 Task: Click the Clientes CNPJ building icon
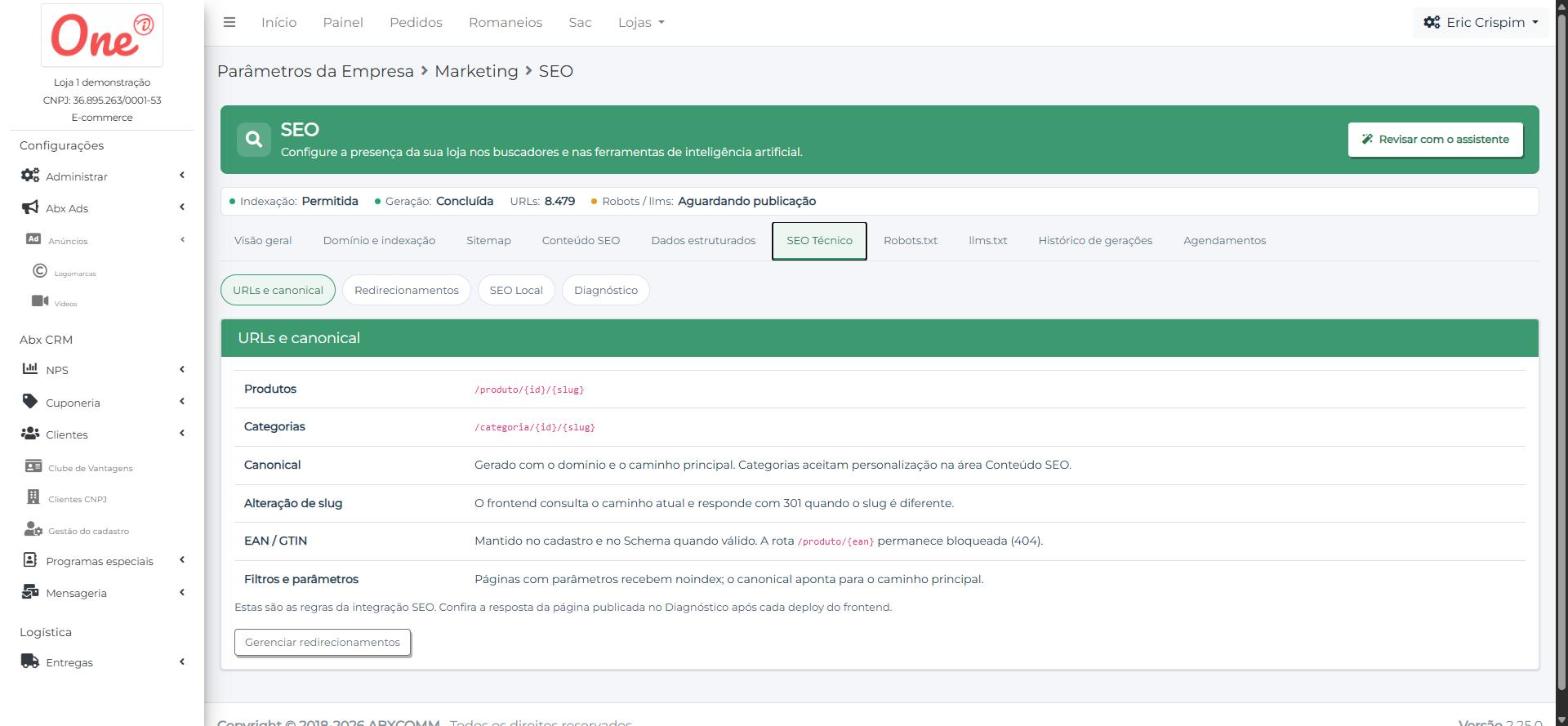click(33, 497)
